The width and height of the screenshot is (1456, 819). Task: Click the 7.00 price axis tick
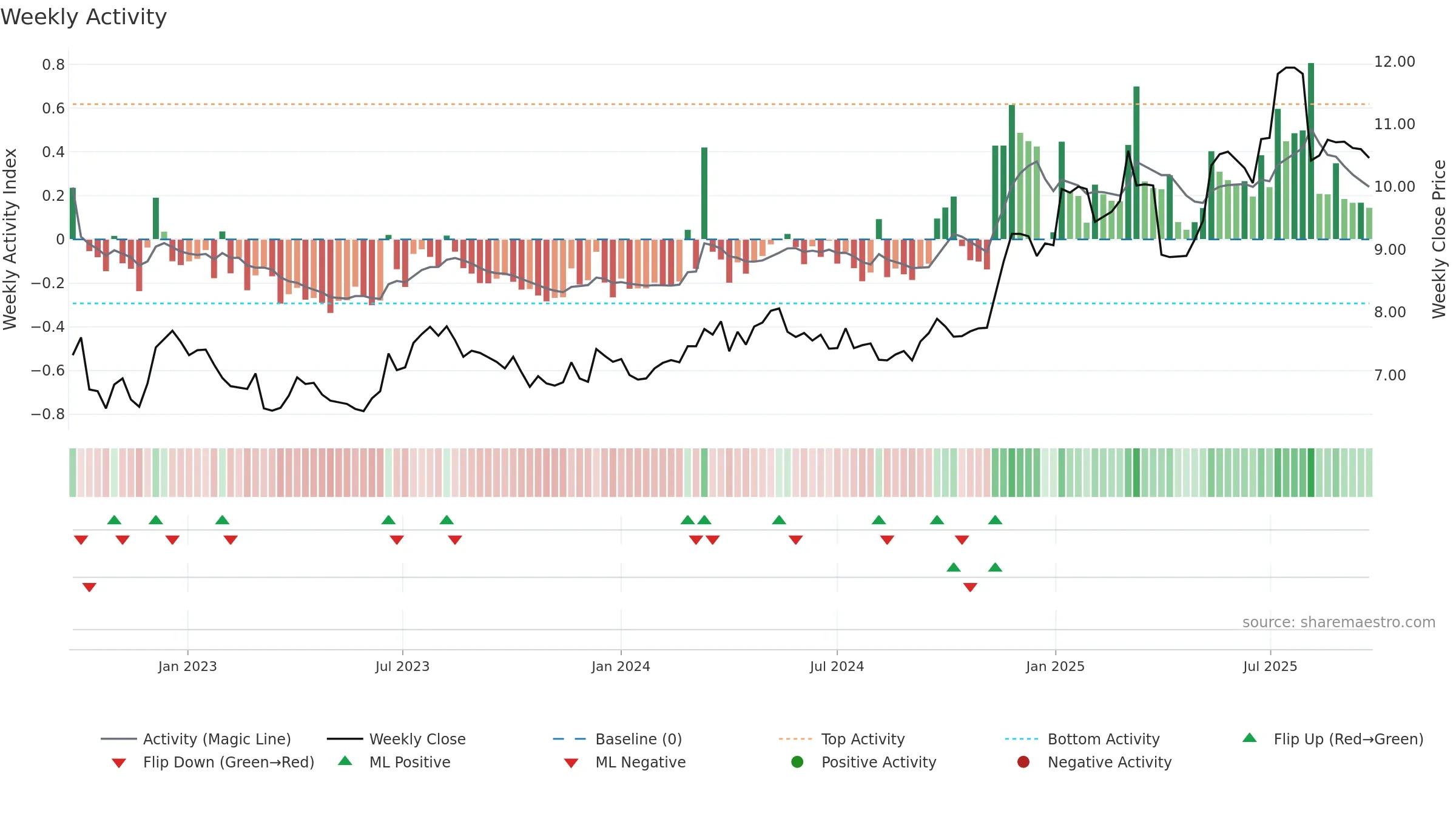[x=1390, y=376]
